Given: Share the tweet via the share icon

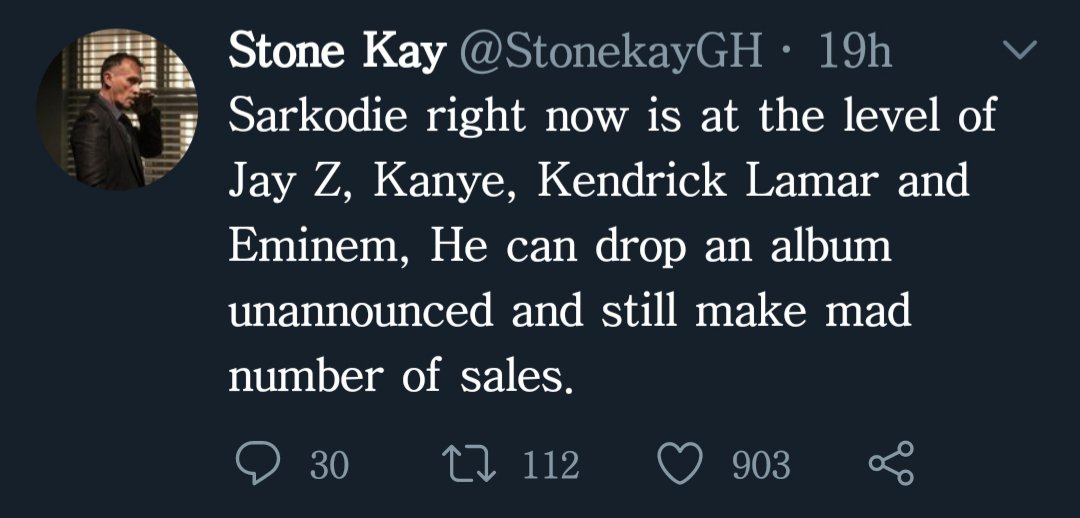Looking at the screenshot, I should 892,465.
